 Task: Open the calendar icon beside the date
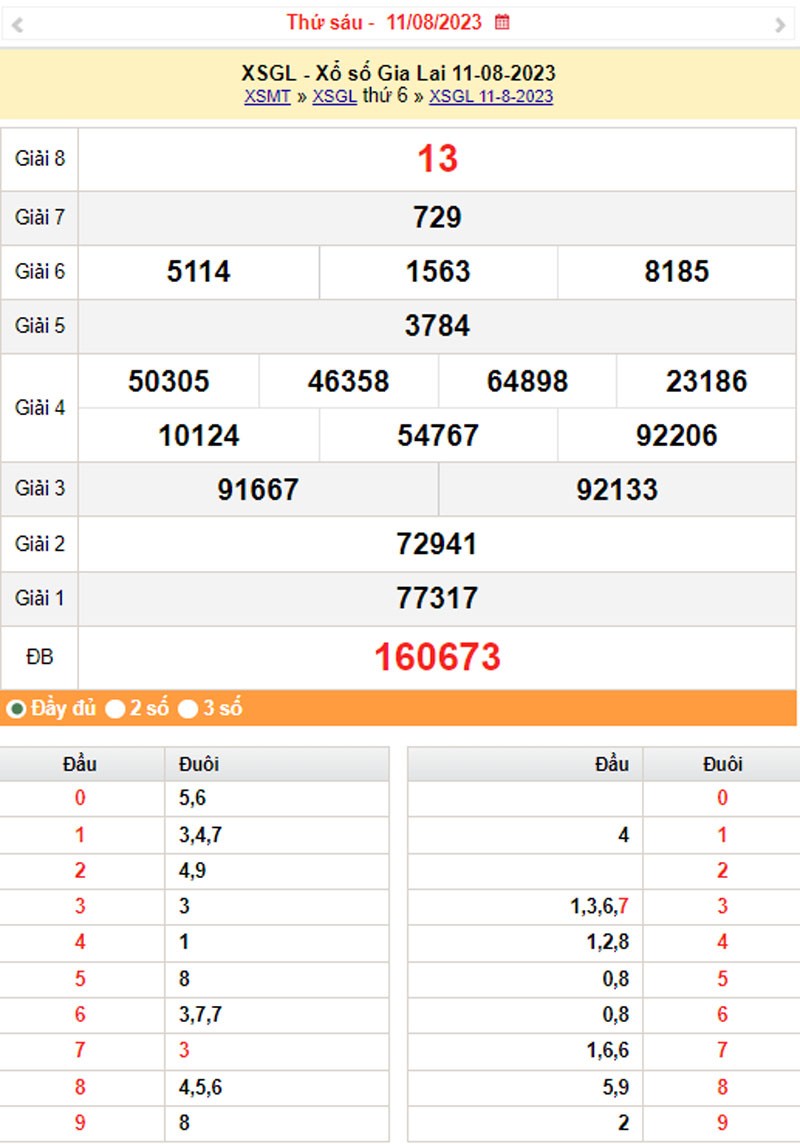[x=503, y=22]
